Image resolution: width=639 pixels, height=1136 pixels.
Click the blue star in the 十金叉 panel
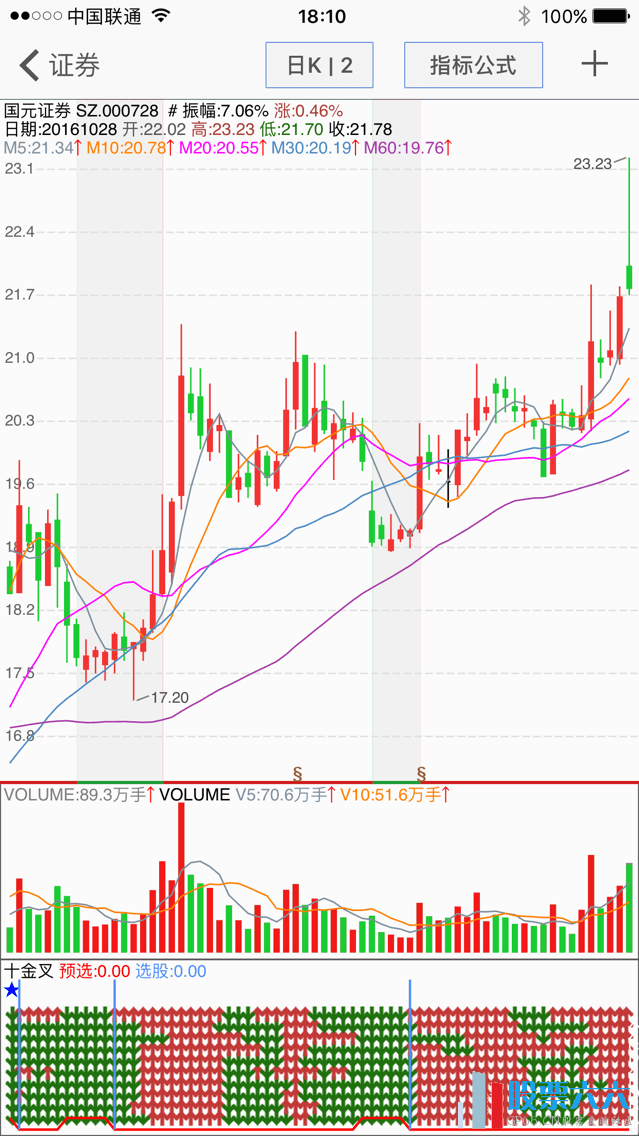11,989
